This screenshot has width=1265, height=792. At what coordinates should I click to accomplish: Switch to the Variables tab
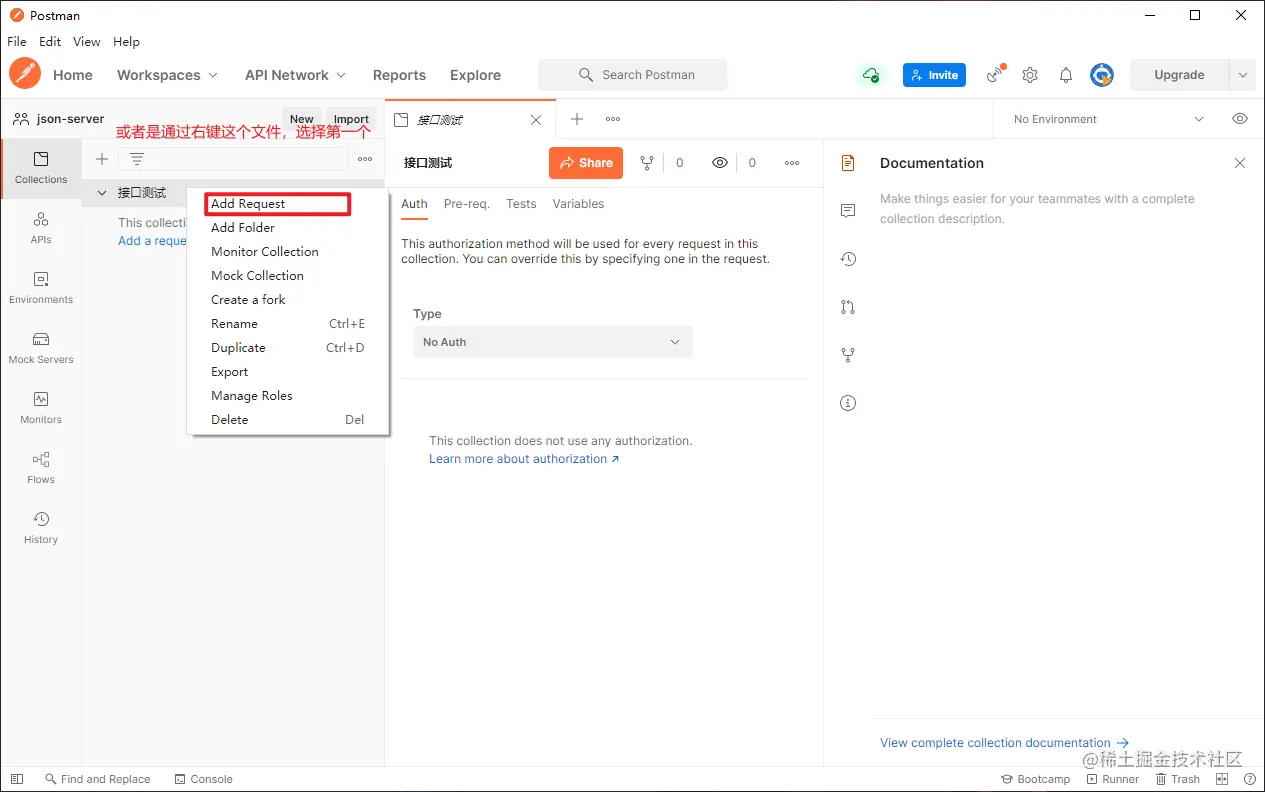click(578, 204)
